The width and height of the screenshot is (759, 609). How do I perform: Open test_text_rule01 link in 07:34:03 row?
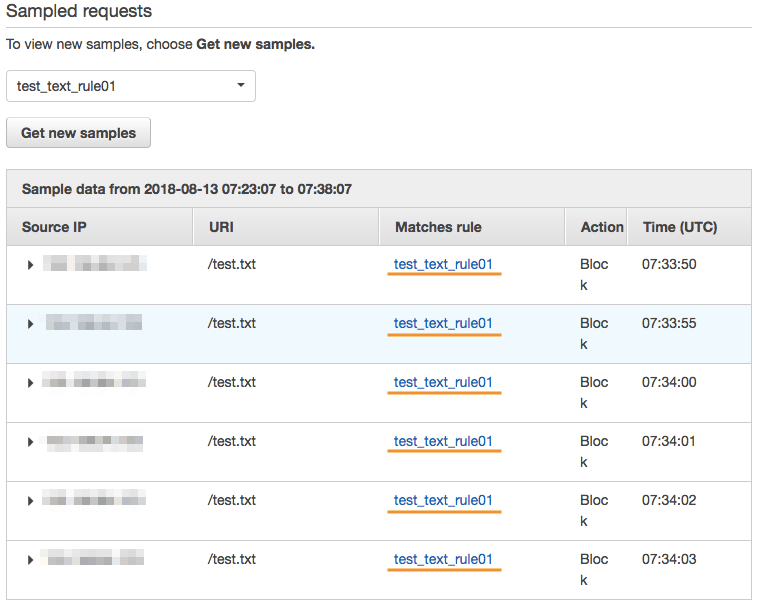pos(443,560)
